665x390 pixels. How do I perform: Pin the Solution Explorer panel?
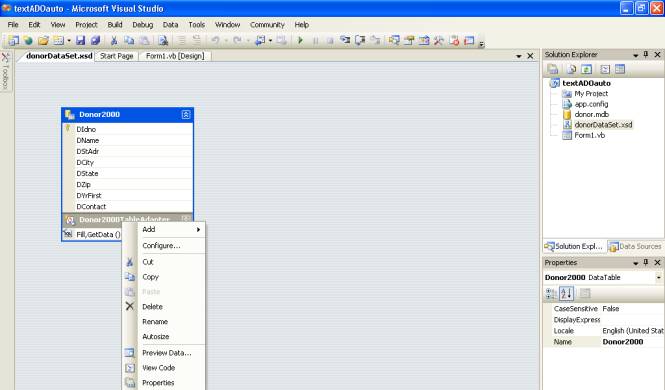646,54
